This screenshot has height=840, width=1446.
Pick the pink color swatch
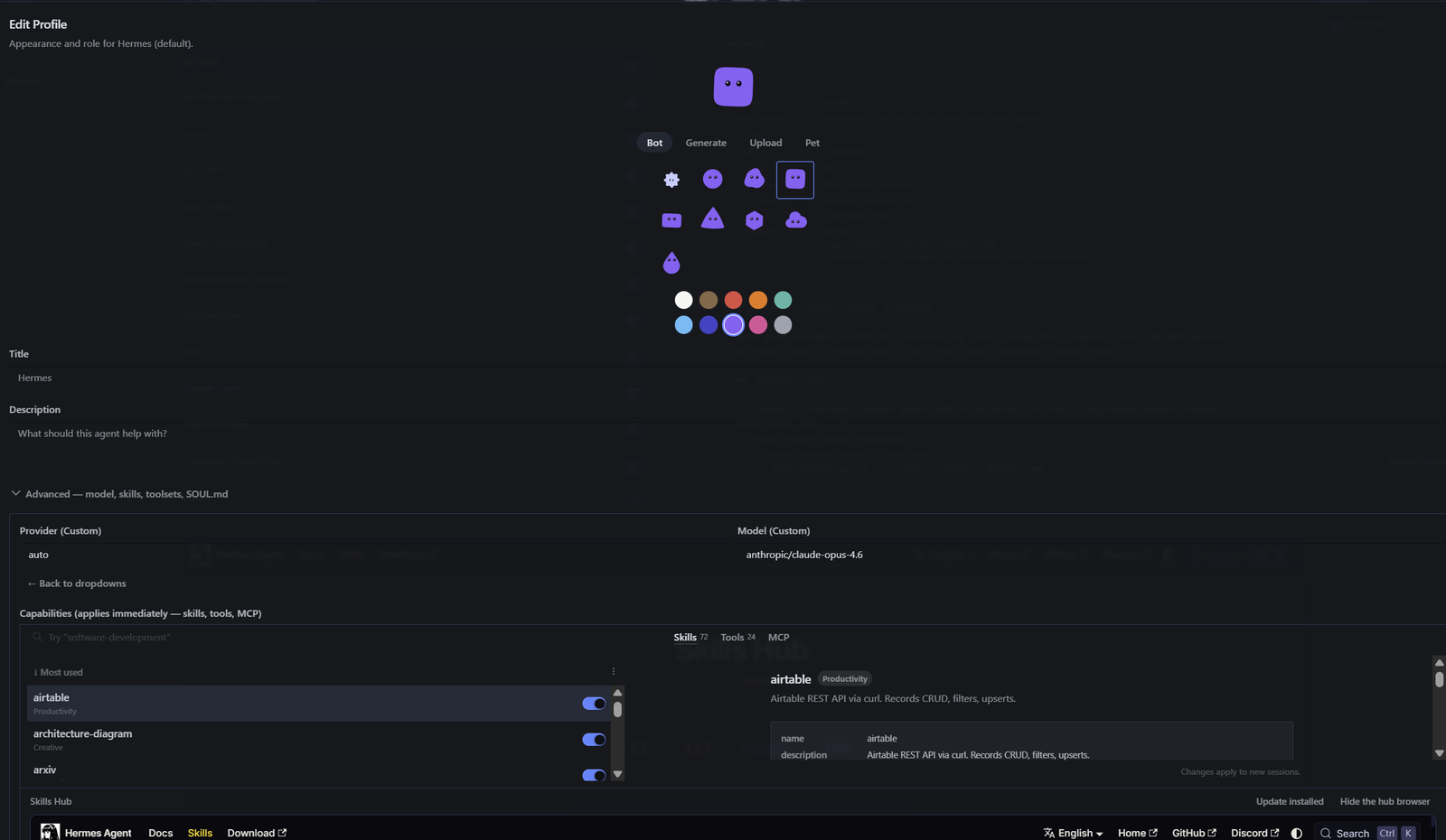pos(758,325)
